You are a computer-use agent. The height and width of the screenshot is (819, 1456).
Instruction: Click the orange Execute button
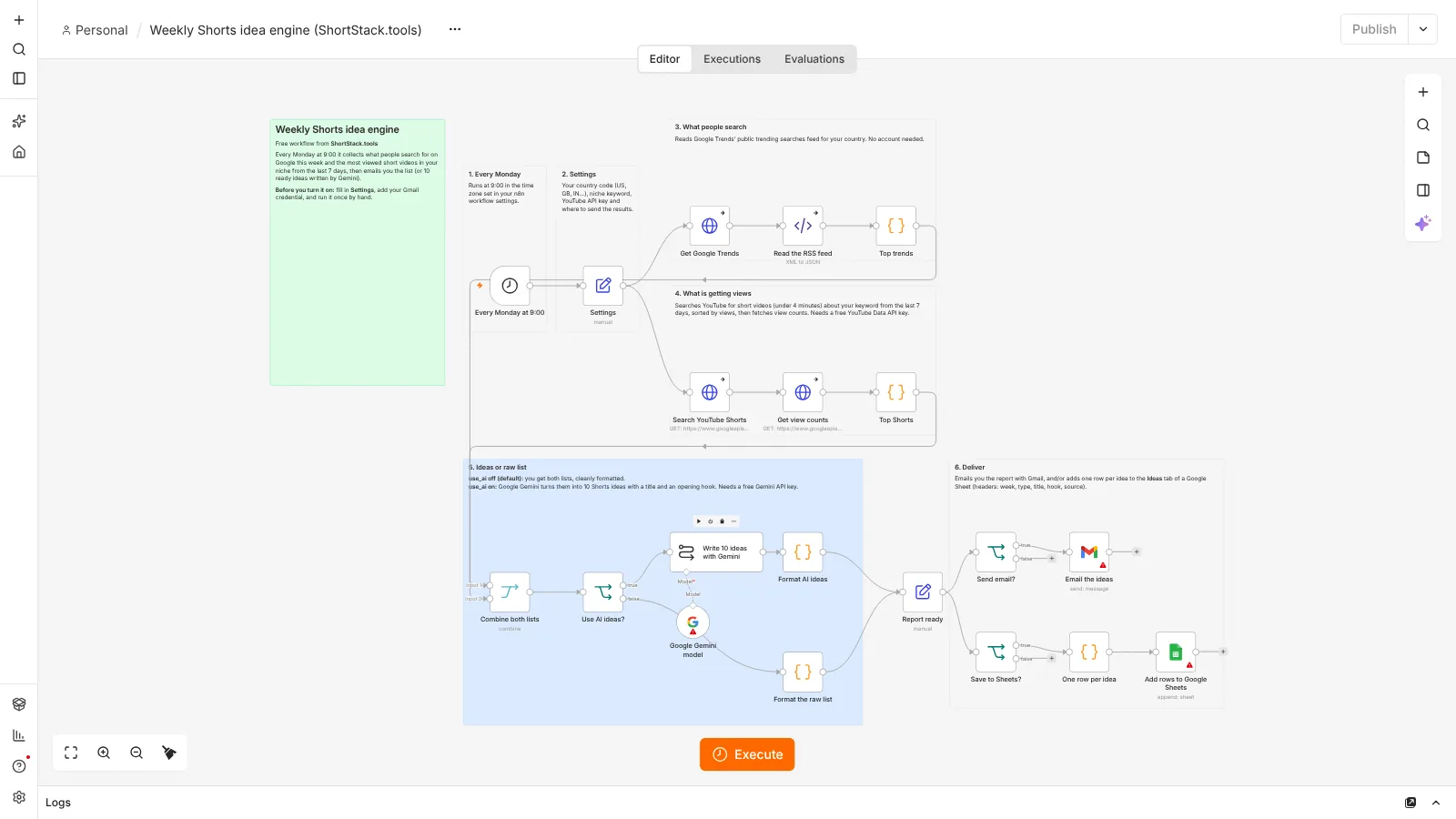pyautogui.click(x=747, y=754)
